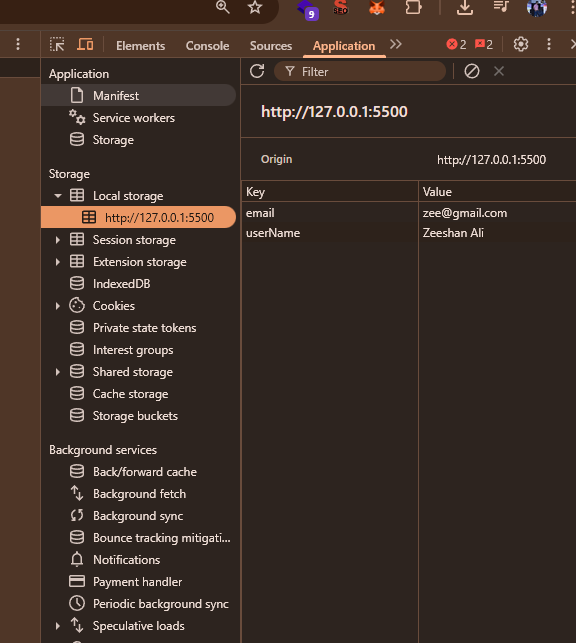Open DevTools settings gear
Screen dimensions: 576x643
(x=521, y=44)
